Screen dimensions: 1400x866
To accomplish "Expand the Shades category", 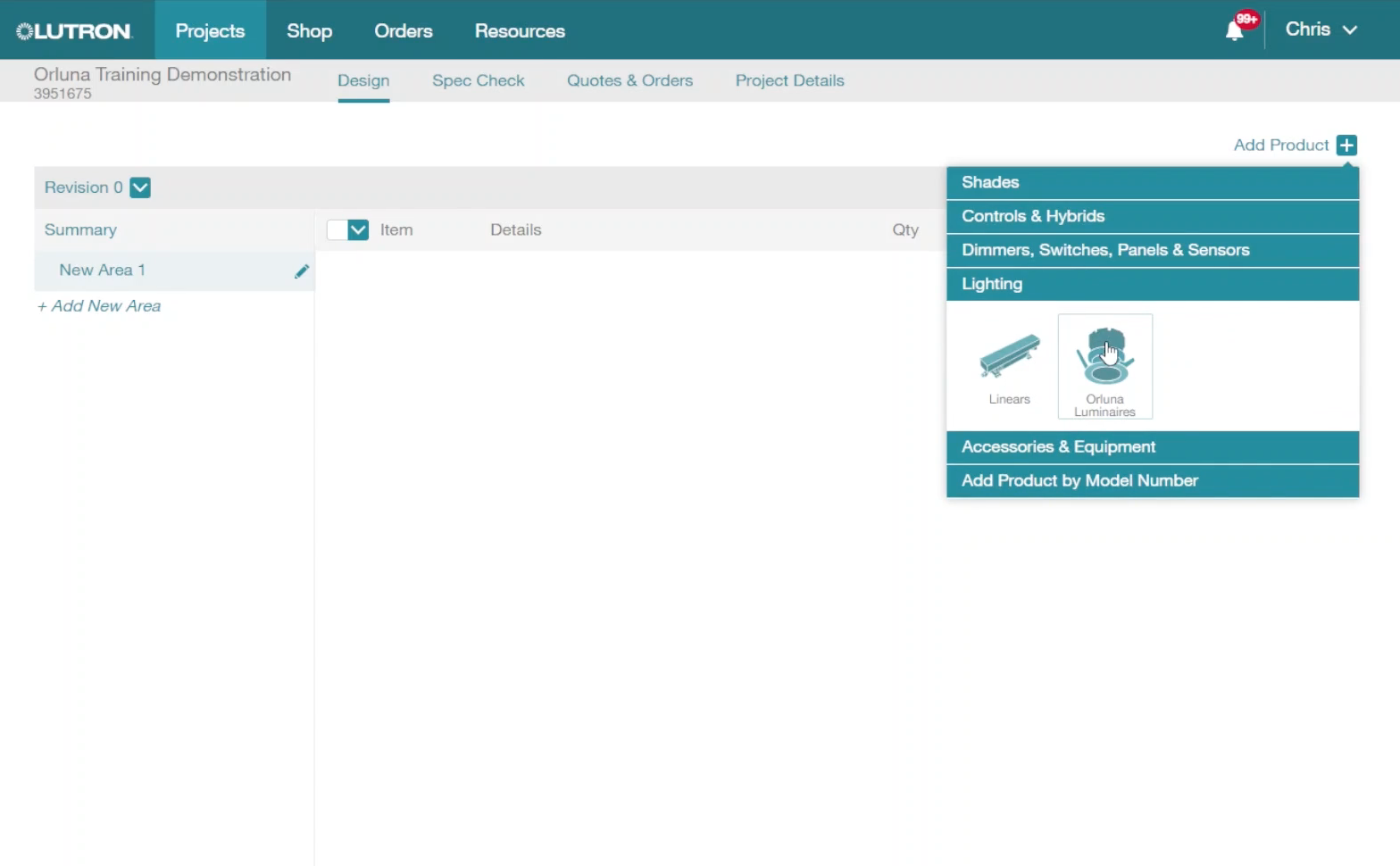I will [x=1153, y=182].
